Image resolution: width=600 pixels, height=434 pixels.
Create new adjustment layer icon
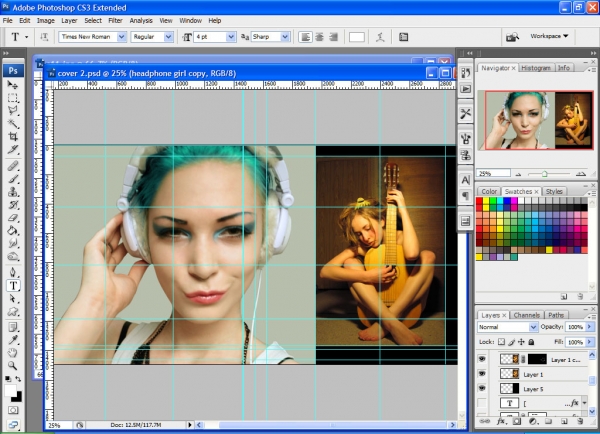click(532, 421)
